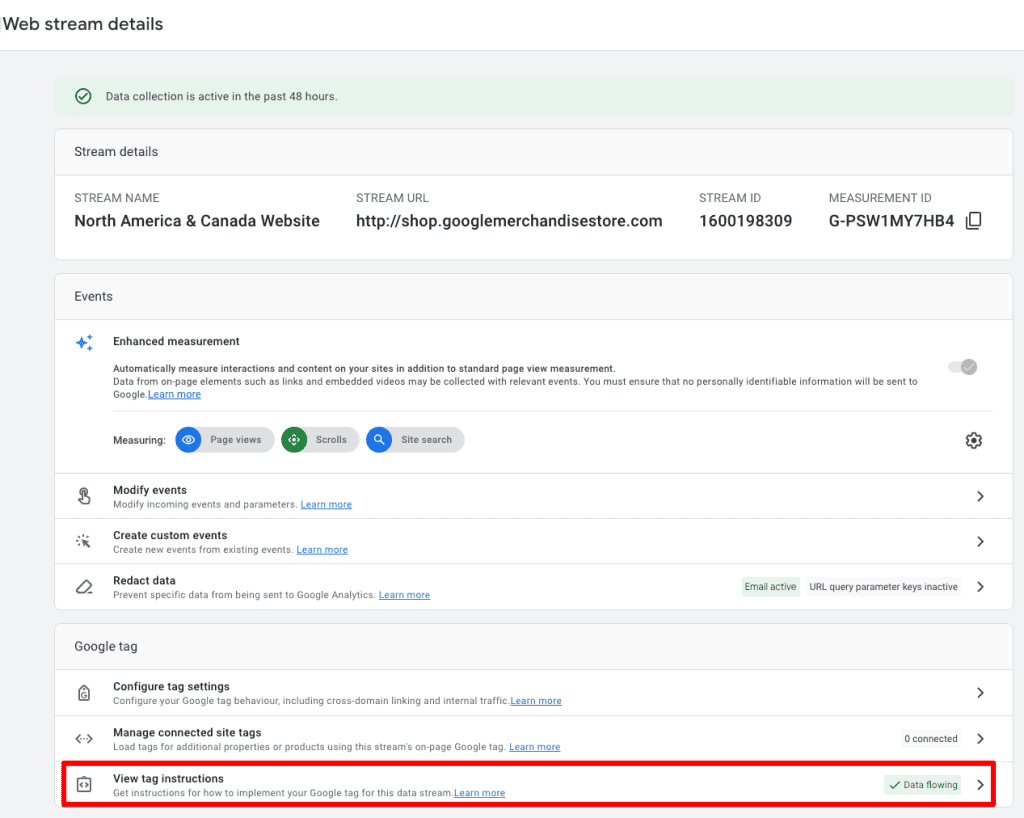1024x818 pixels.
Task: Click the Redact data eraser icon
Action: click(x=85, y=587)
